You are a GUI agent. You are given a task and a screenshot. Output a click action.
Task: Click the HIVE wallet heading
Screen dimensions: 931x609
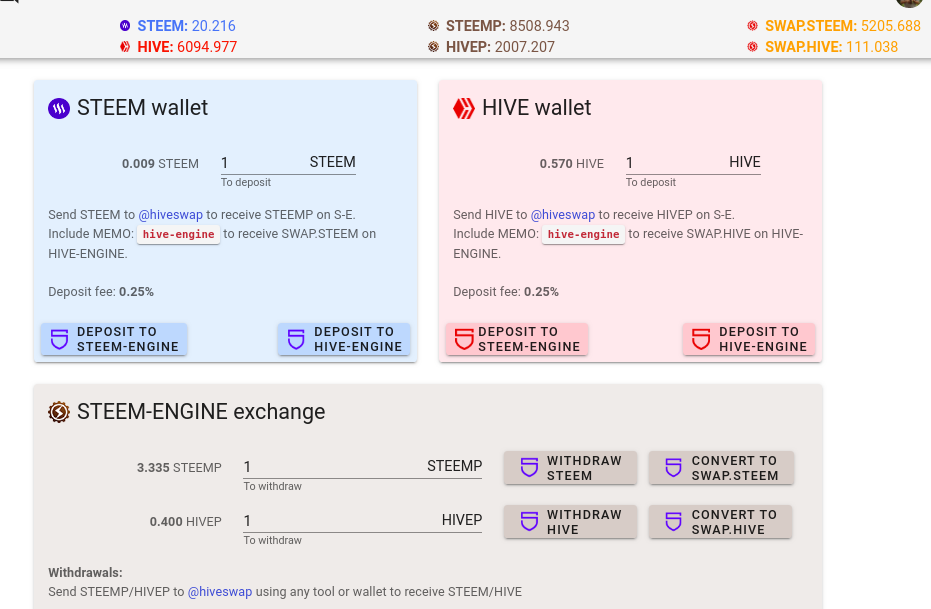click(x=537, y=108)
